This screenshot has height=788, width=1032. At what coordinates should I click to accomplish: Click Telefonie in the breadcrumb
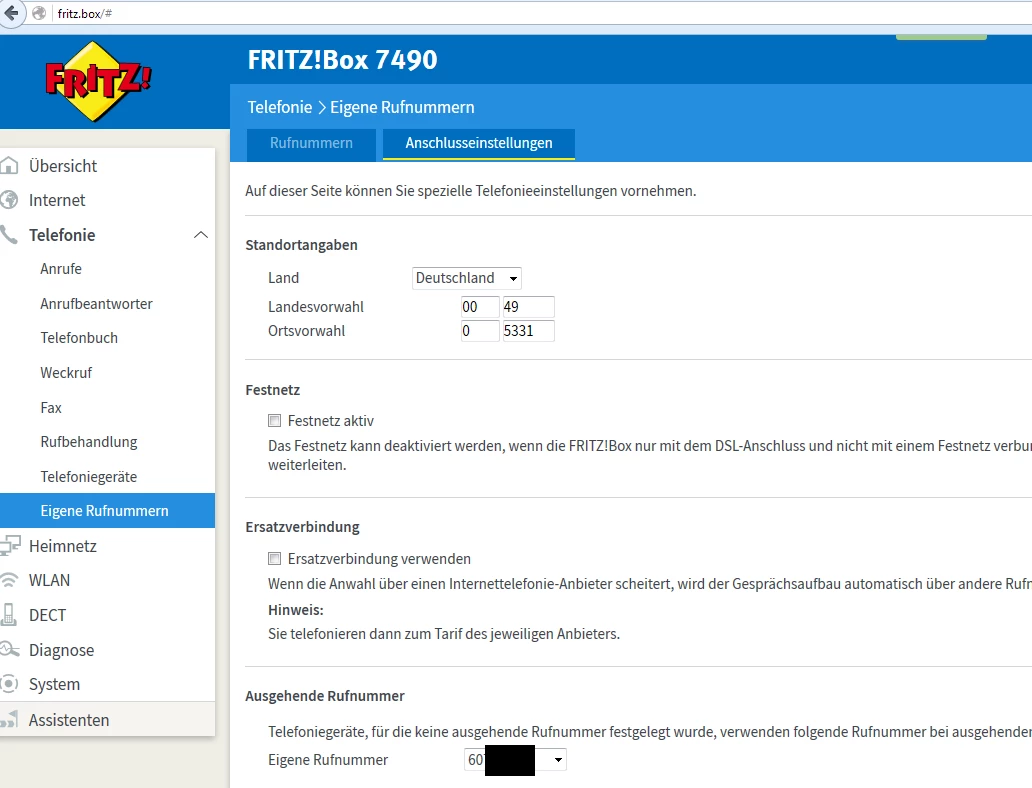click(280, 107)
